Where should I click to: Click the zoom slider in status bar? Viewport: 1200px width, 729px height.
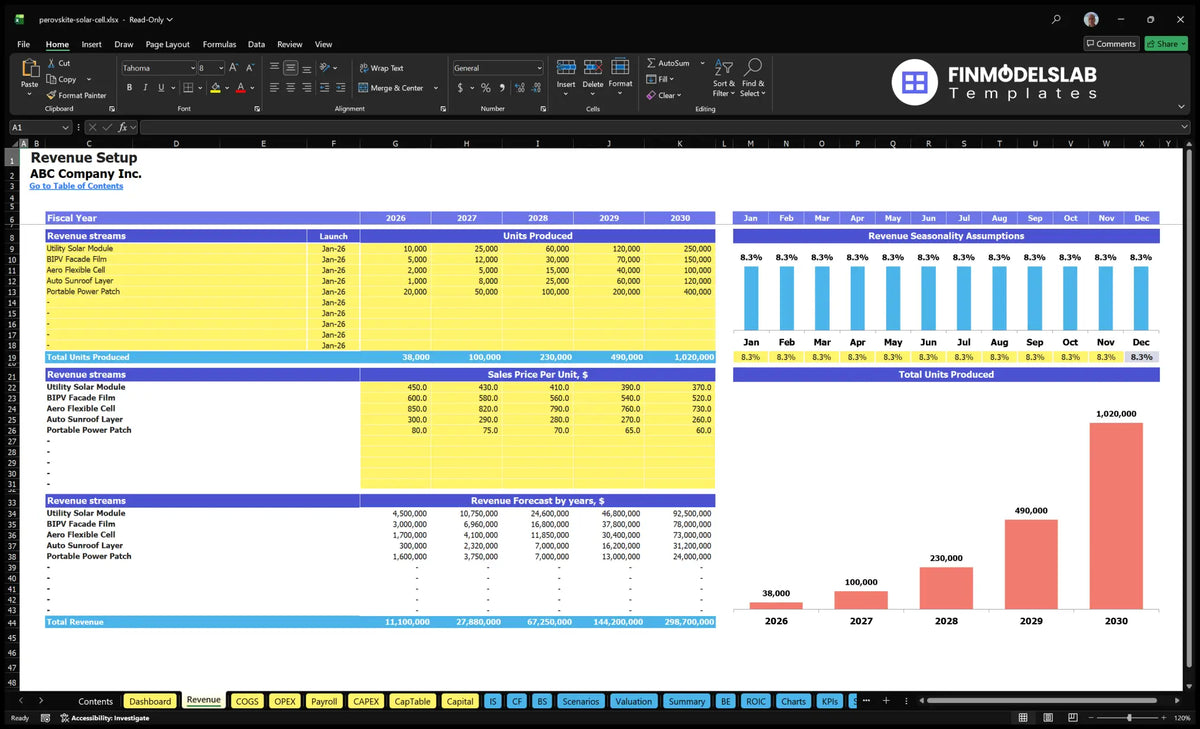coord(1129,718)
